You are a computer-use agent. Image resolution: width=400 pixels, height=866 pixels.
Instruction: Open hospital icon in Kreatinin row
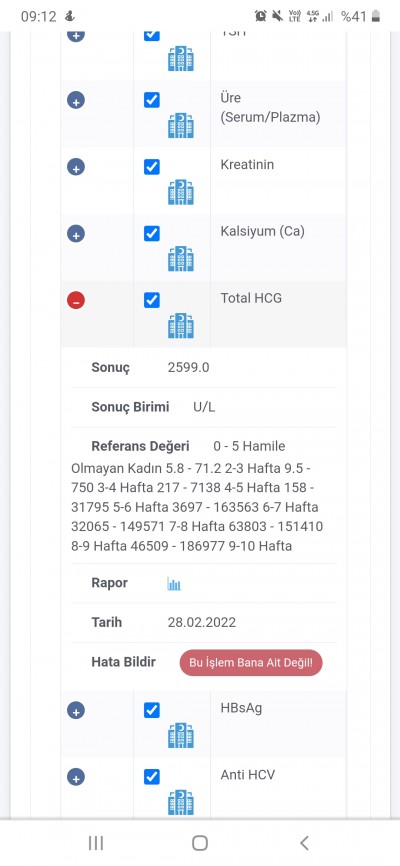181,192
